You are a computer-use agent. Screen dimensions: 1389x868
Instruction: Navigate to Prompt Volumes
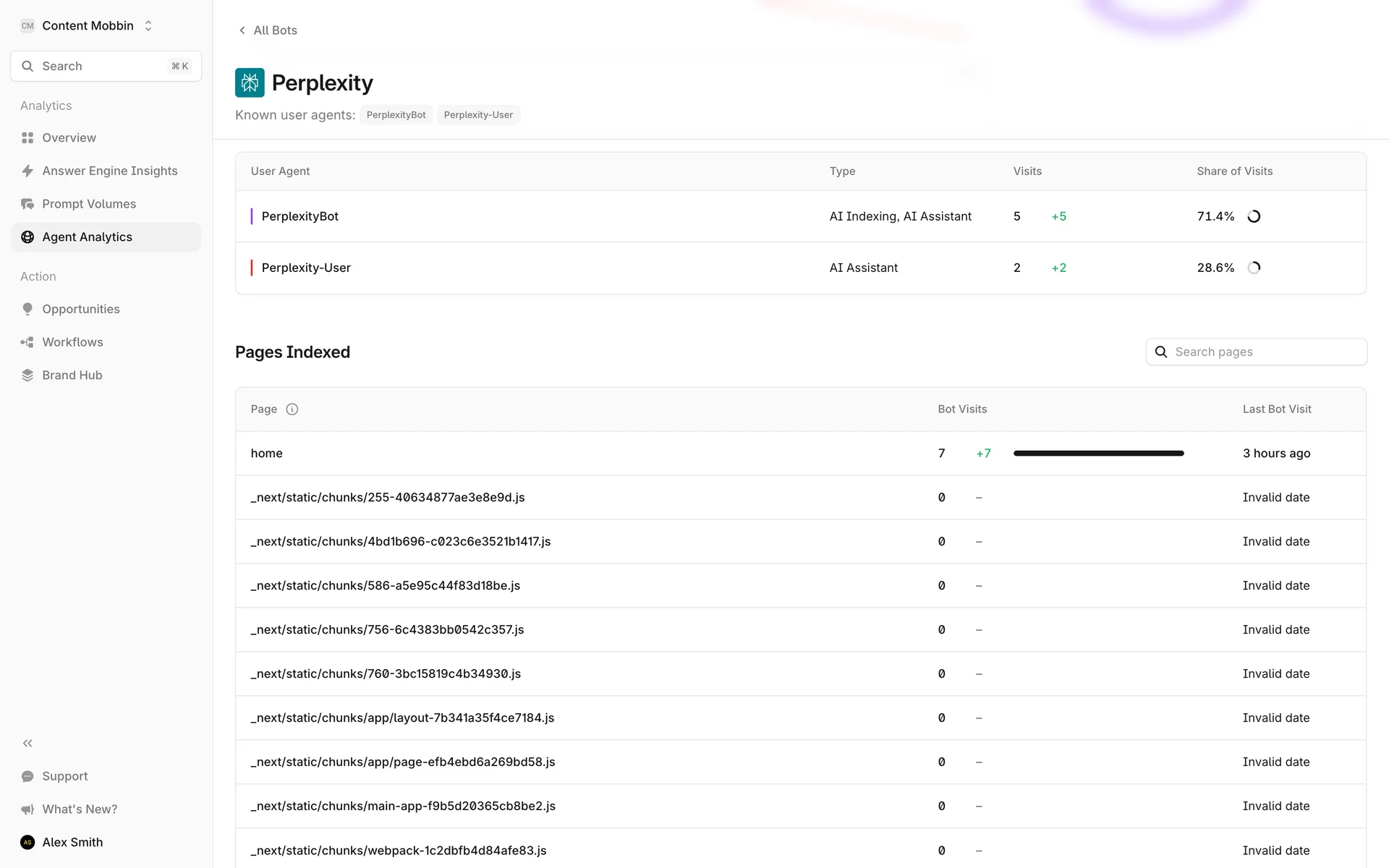pos(88,204)
